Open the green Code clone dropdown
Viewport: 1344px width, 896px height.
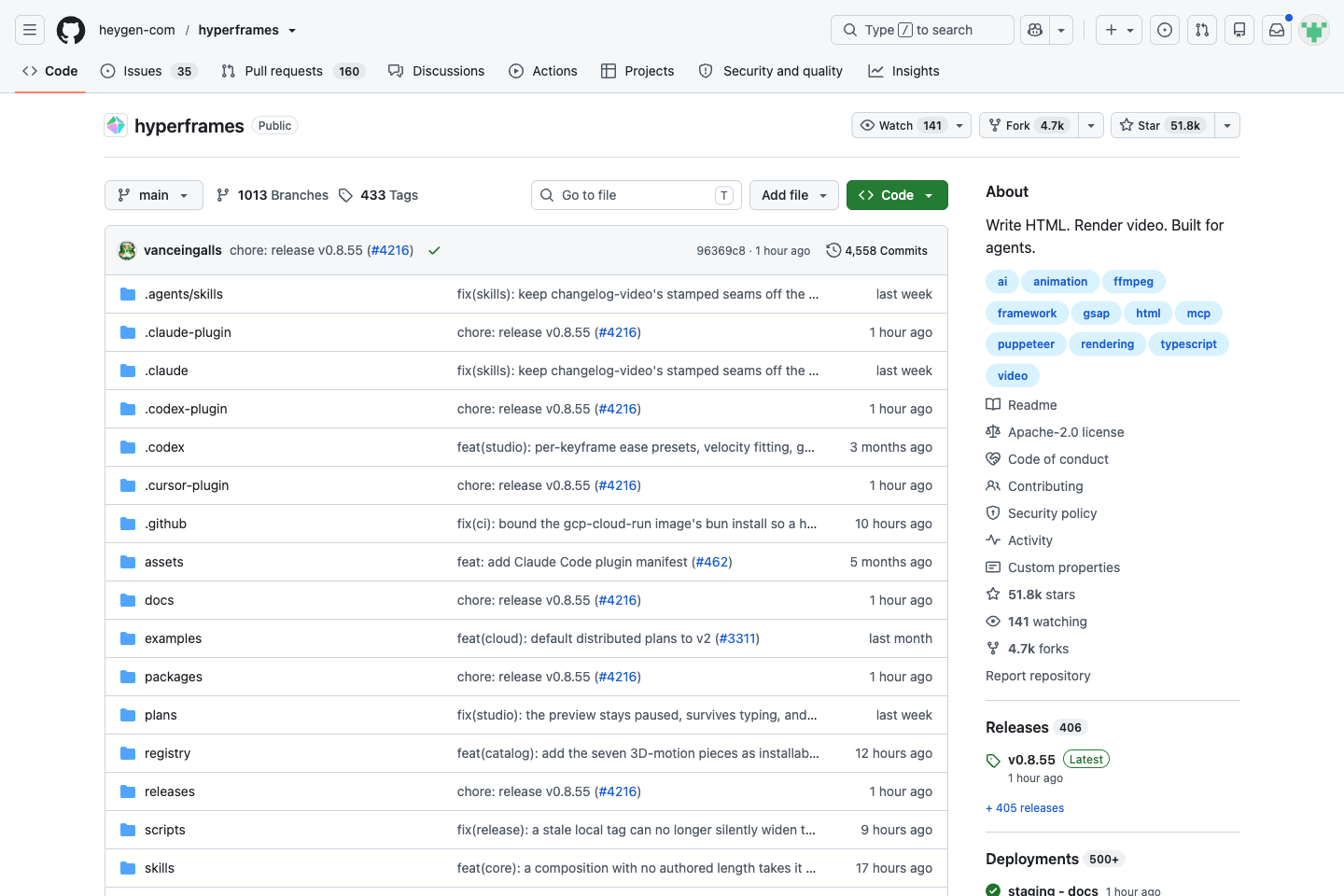(x=897, y=195)
